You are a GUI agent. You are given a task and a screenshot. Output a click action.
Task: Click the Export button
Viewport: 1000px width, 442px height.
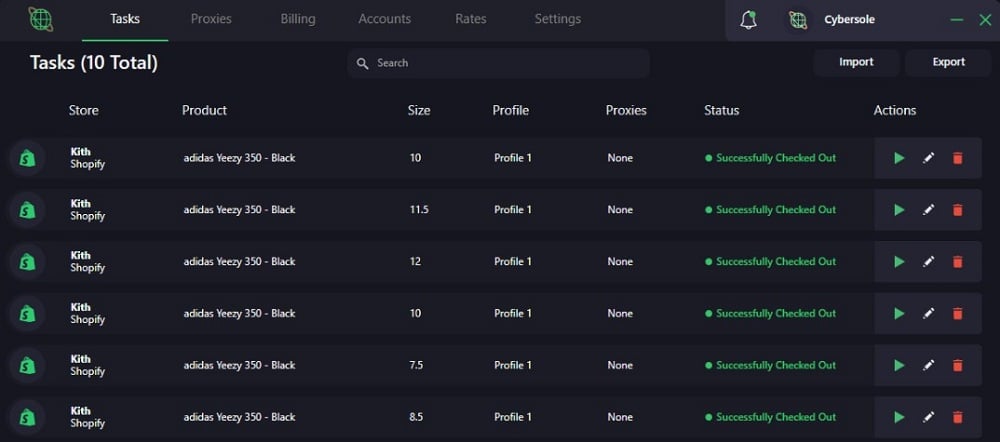point(948,63)
